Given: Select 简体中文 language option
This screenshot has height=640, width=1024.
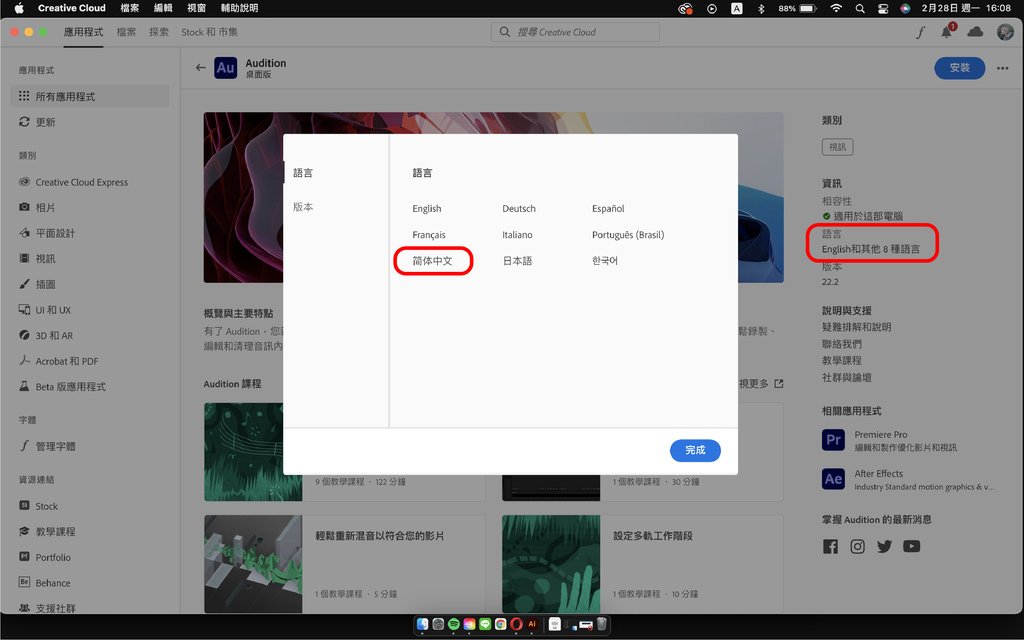Looking at the screenshot, I should click(432, 261).
